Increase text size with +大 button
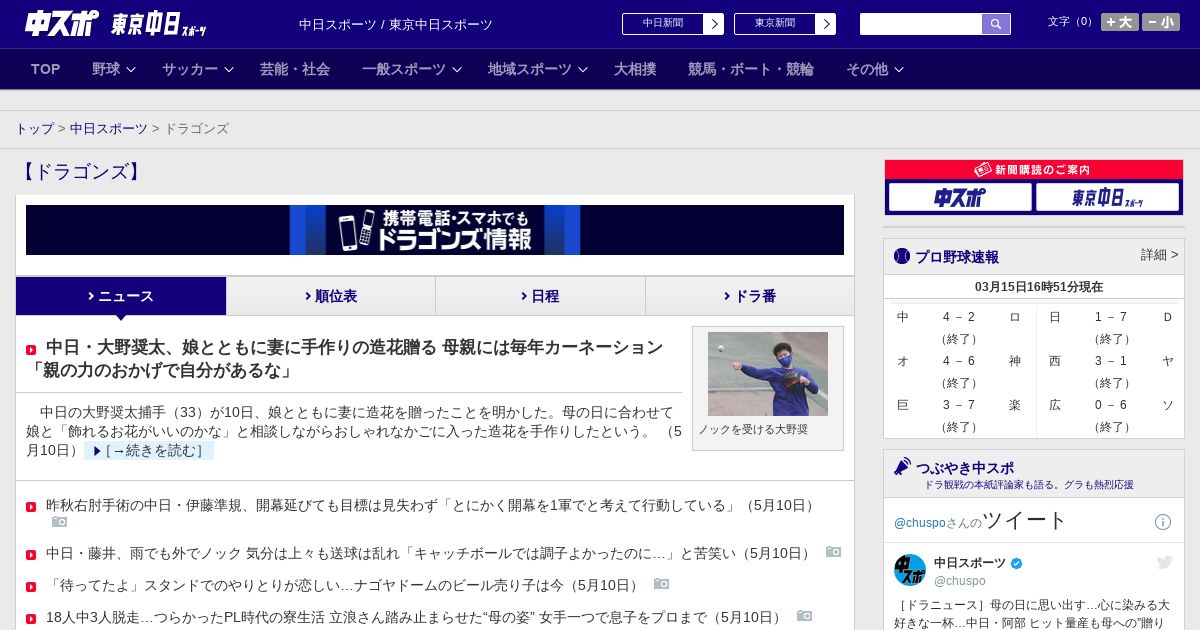The height and width of the screenshot is (630, 1200). coord(1120,22)
